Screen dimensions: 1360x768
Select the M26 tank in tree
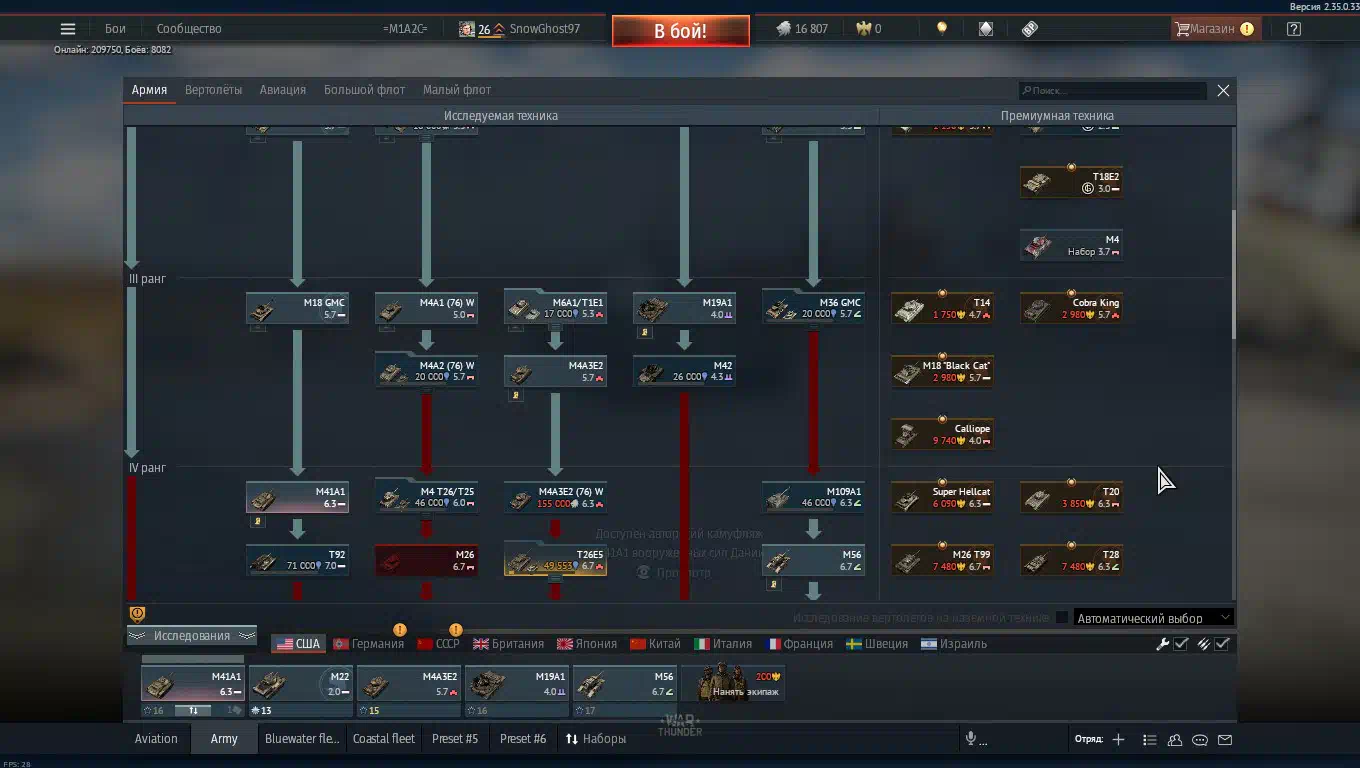426,560
